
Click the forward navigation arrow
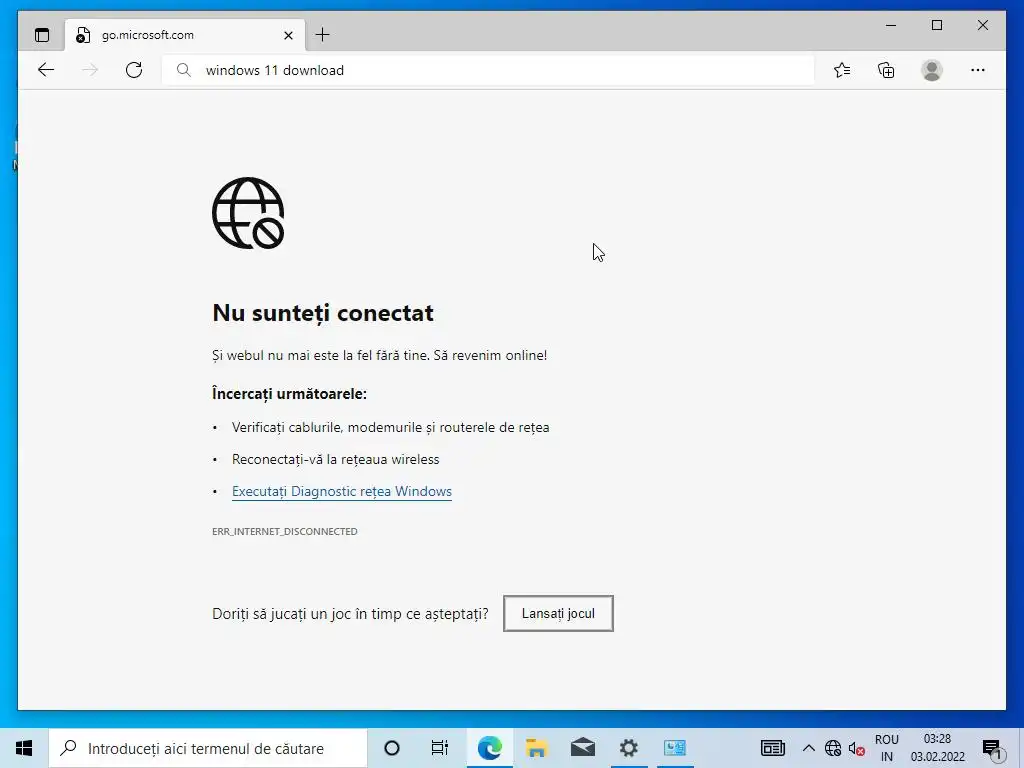click(90, 70)
